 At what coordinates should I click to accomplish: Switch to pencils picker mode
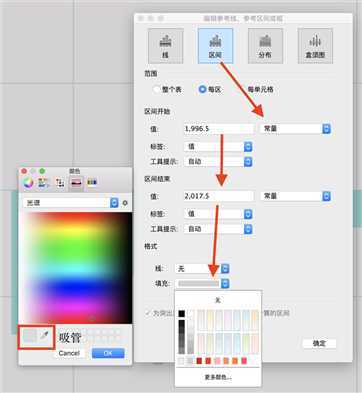pyautogui.click(x=92, y=182)
